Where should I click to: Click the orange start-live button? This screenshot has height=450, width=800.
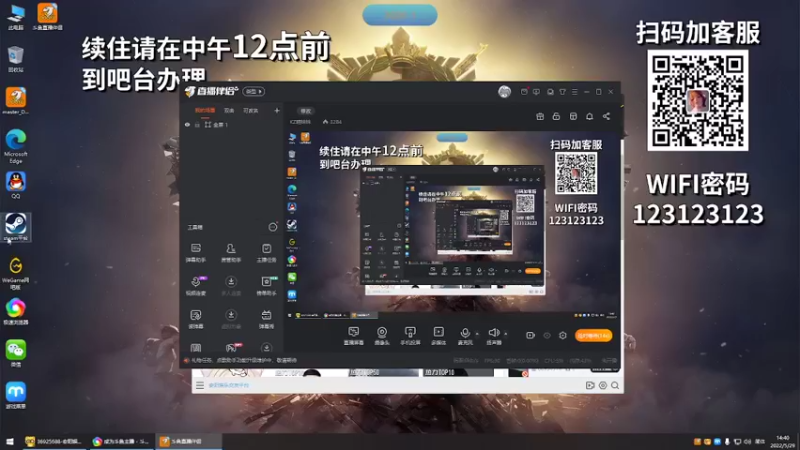coord(593,335)
